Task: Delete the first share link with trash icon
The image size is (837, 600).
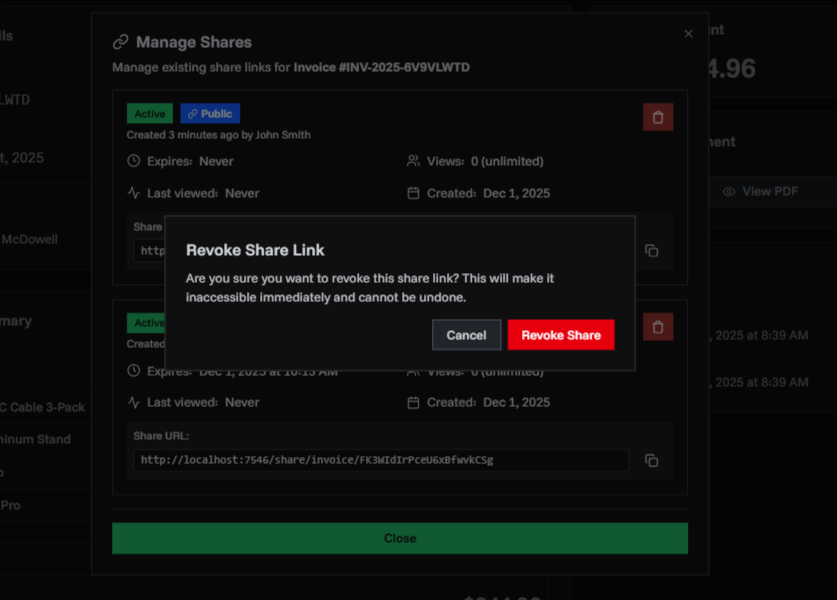Action: (x=657, y=116)
